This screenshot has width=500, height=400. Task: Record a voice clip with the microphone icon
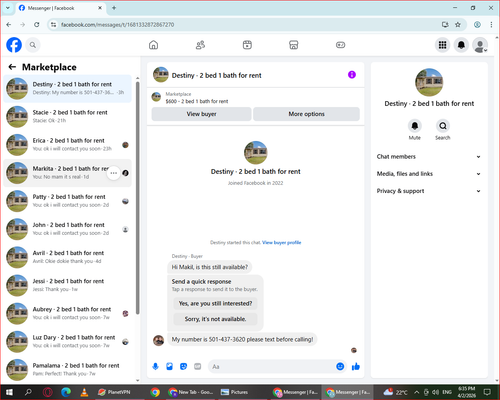pyautogui.click(x=155, y=367)
